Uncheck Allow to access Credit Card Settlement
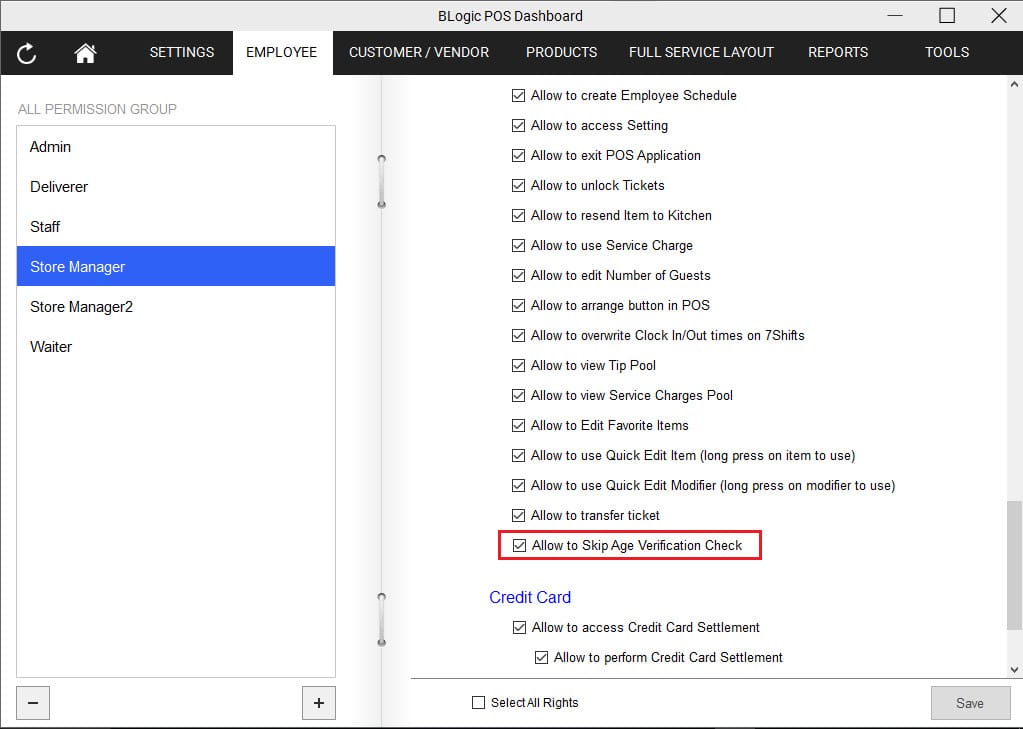 click(x=519, y=628)
